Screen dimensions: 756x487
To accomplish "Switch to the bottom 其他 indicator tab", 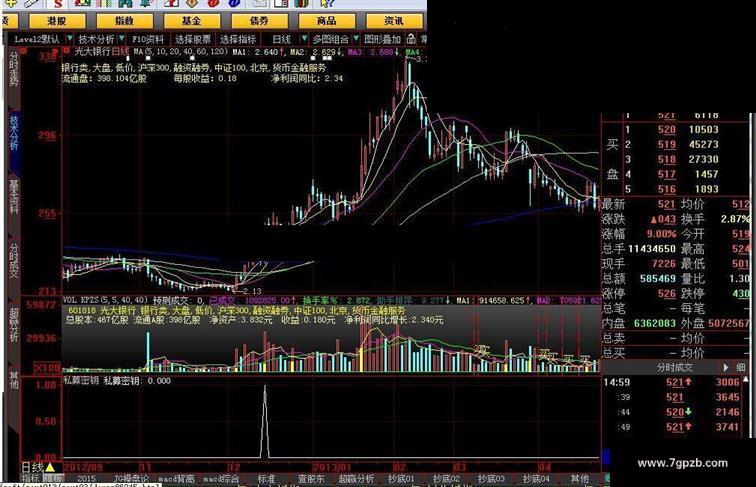I will [580, 479].
